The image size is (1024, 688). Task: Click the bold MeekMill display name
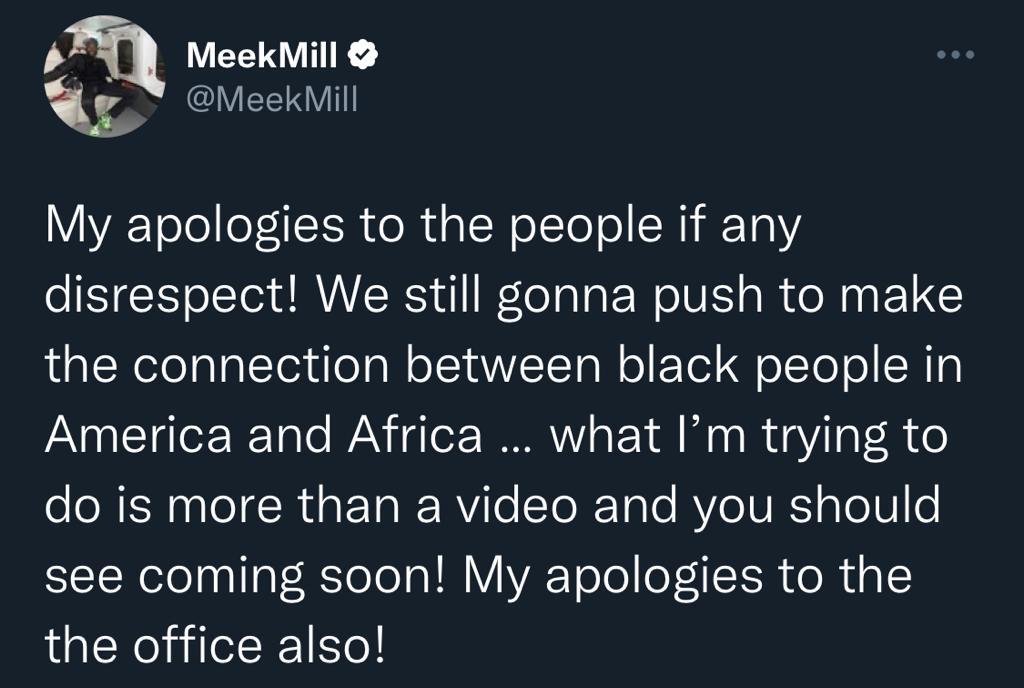263,57
